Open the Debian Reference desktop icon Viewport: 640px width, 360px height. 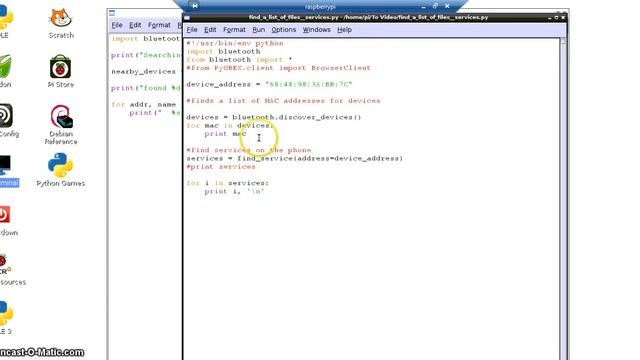click(x=61, y=124)
